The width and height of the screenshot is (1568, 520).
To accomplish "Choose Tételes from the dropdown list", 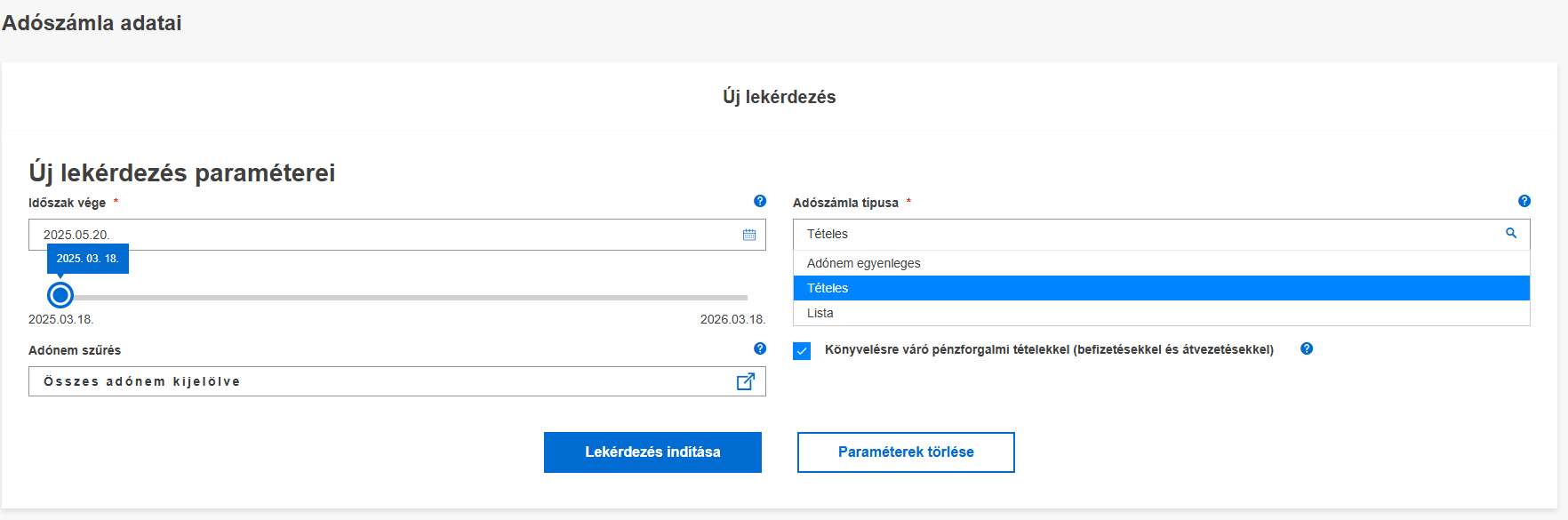I will [x=1161, y=288].
